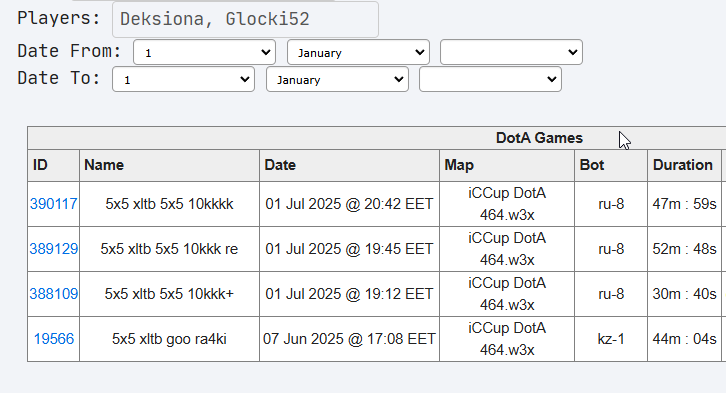Select the 47m : 59s duration cell
The width and height of the screenshot is (726, 393).
pyautogui.click(x=684, y=204)
